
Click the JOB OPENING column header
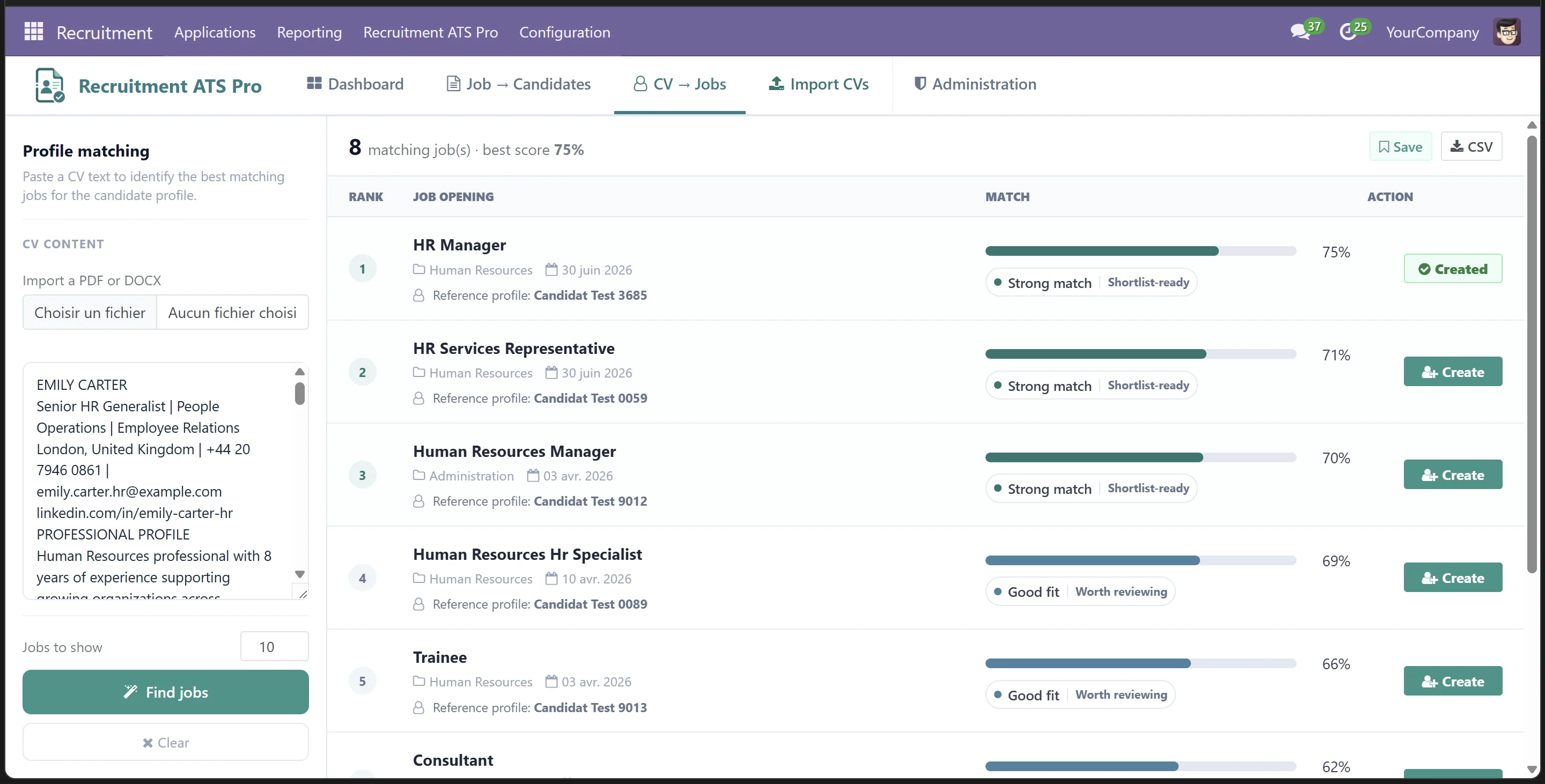click(453, 197)
